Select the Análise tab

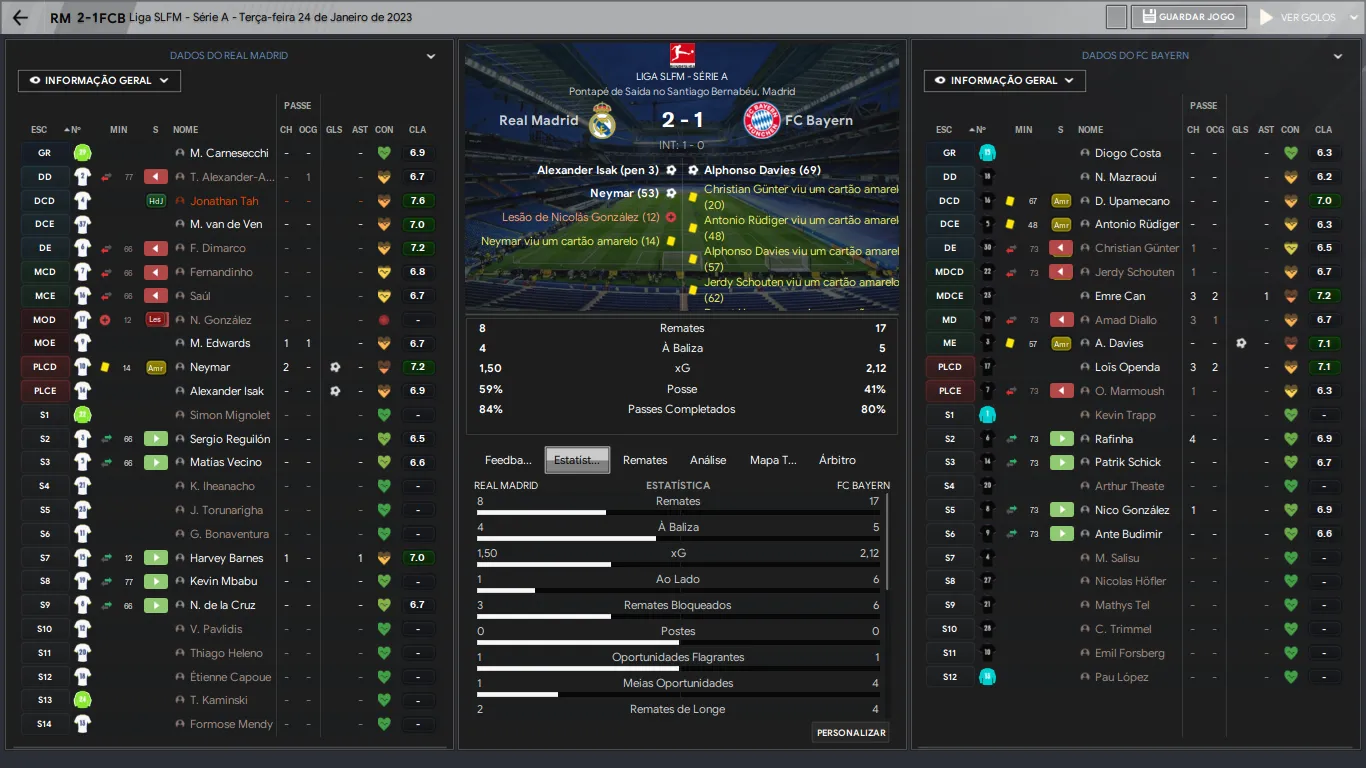[708, 460]
